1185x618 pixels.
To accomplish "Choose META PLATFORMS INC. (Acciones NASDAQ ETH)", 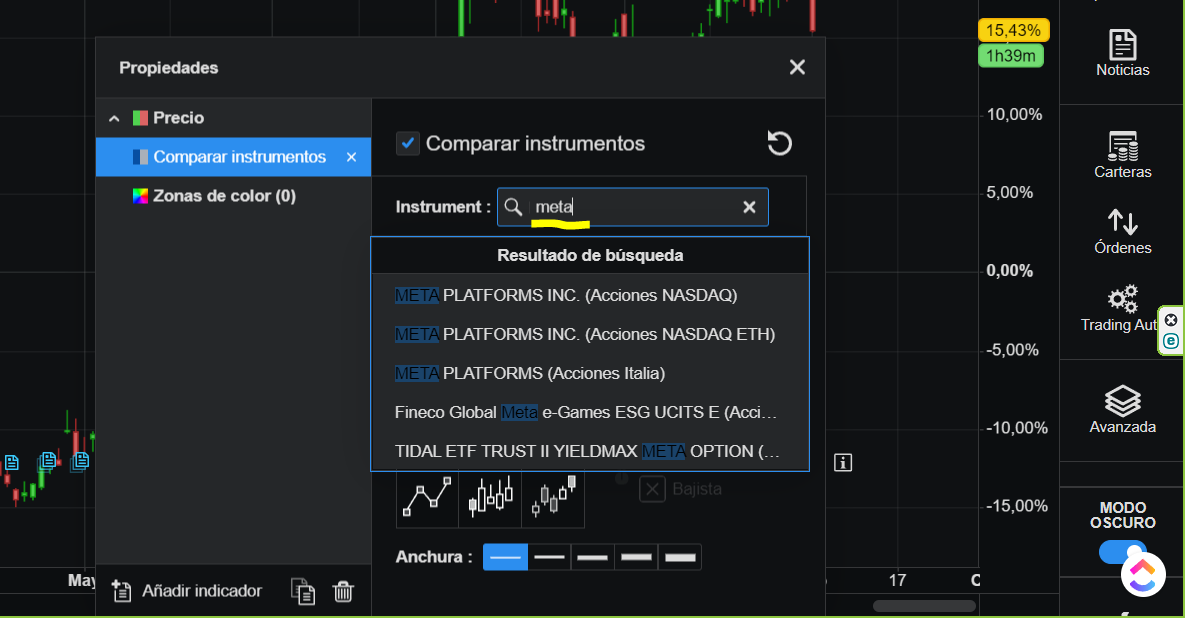I will (589, 334).
